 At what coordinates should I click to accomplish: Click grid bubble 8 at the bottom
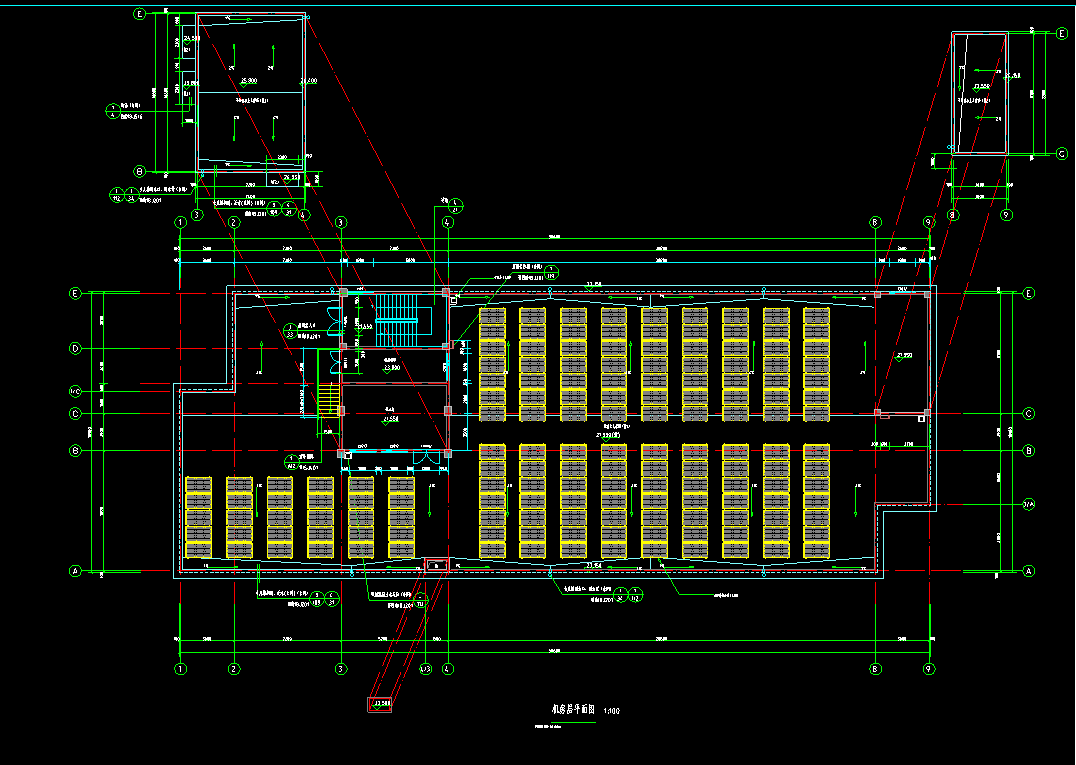pos(876,669)
